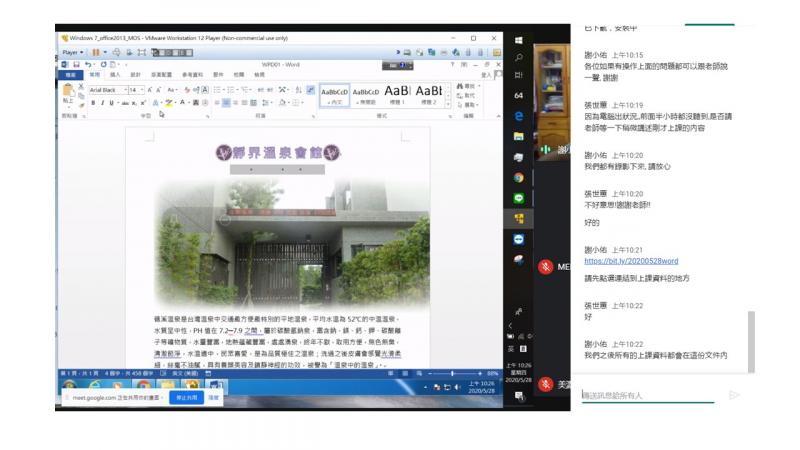Toggle the show paragraph marks button
Viewport: 800px width, 450px height.
point(310,90)
